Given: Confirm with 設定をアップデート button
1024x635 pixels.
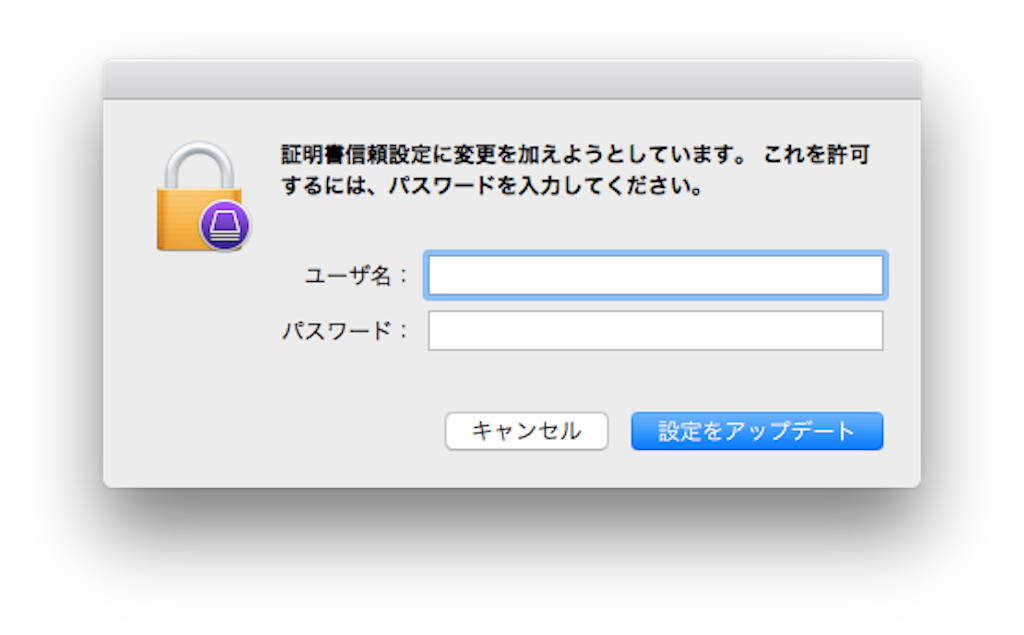Looking at the screenshot, I should click(757, 431).
